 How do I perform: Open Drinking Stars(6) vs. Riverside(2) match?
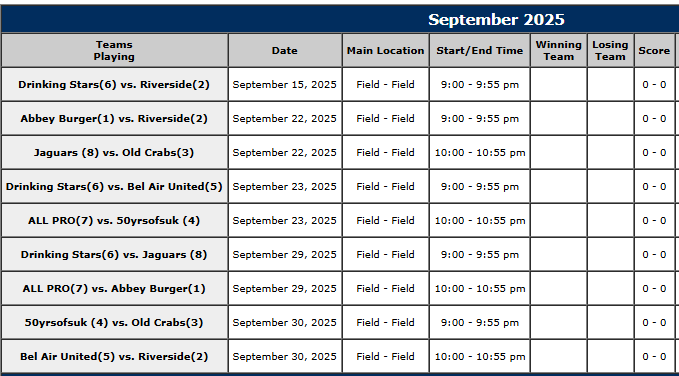tap(114, 84)
